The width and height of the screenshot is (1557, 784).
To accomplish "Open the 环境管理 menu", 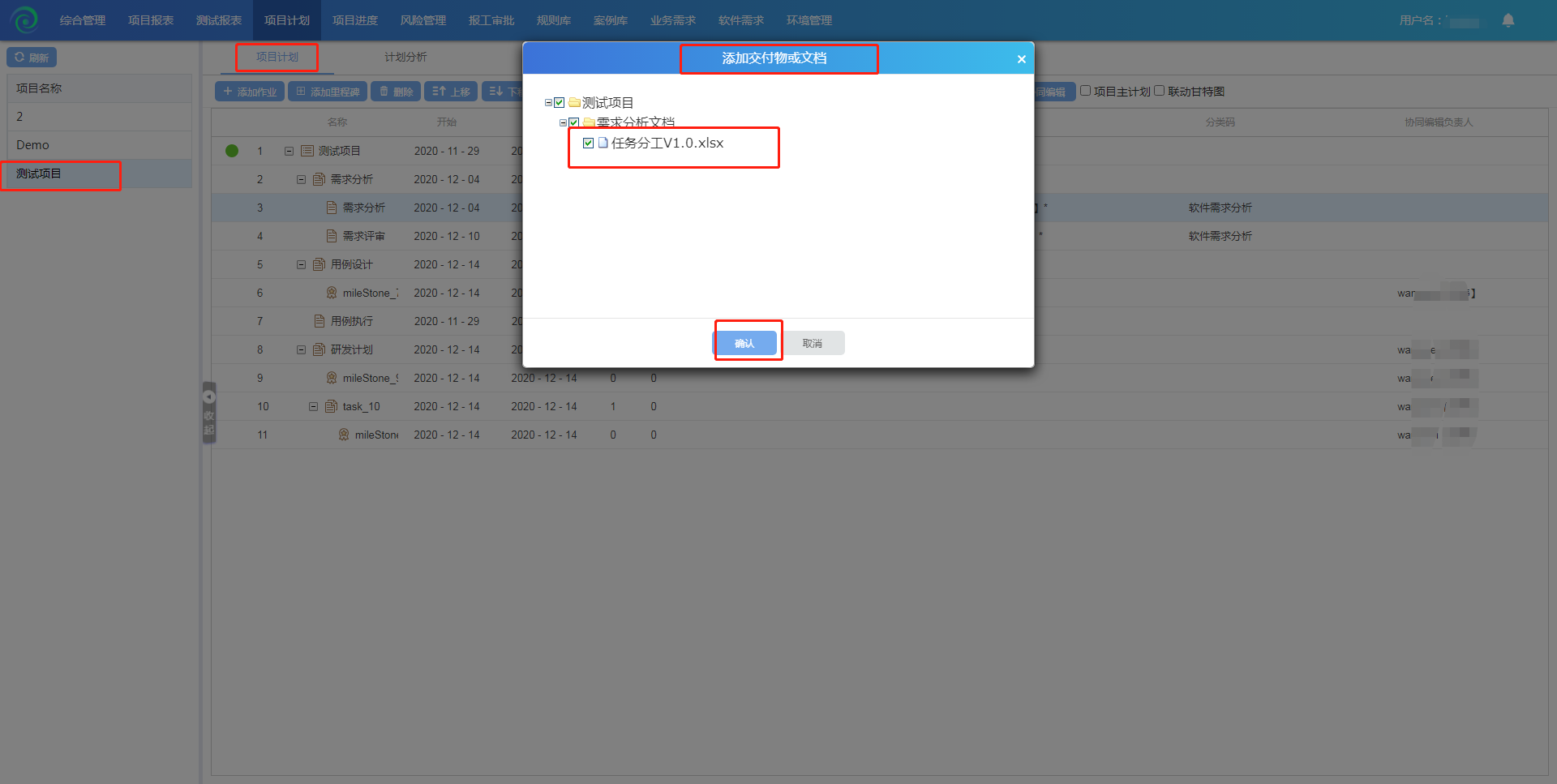I will coord(809,20).
